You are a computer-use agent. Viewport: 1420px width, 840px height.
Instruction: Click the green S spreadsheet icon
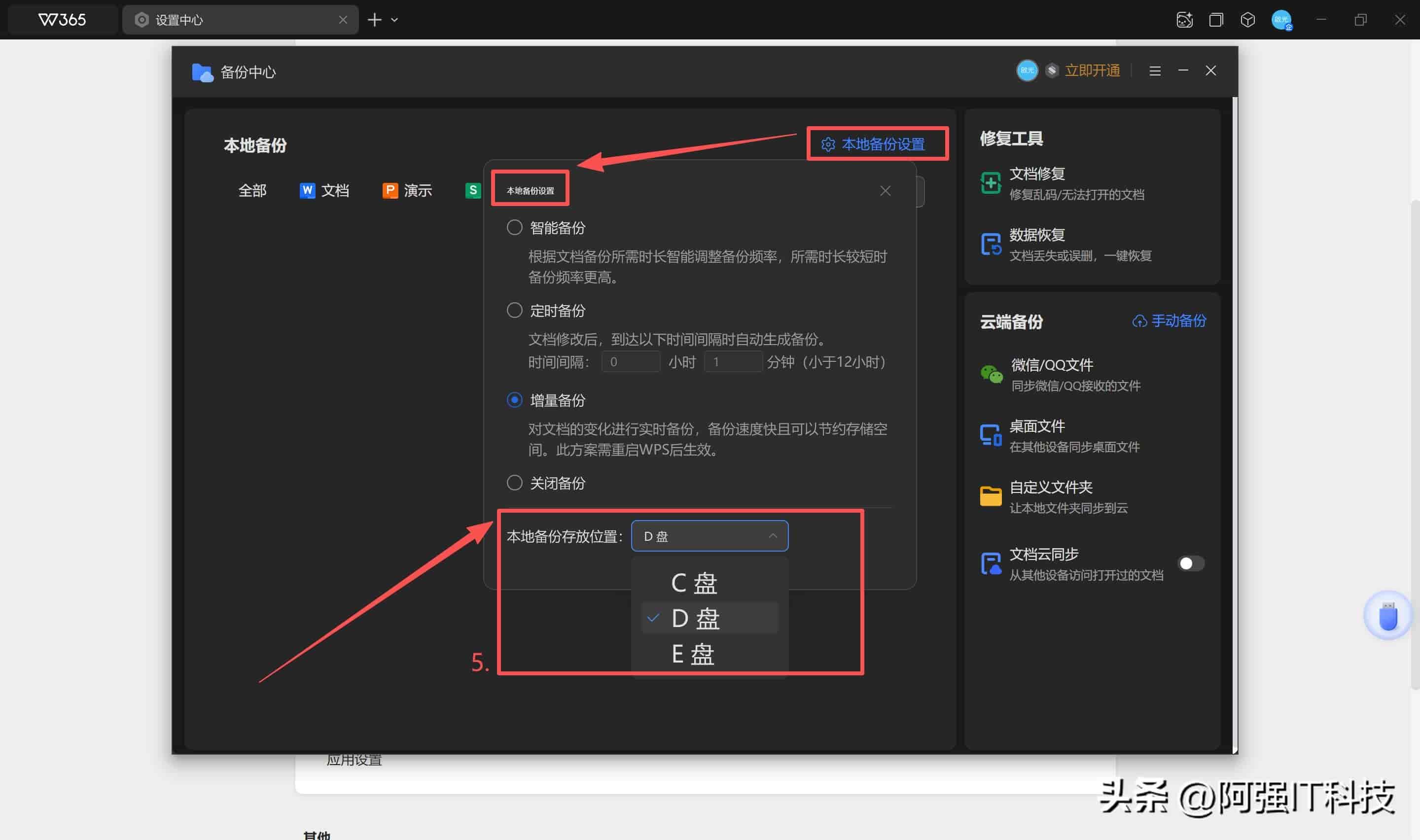tap(472, 191)
